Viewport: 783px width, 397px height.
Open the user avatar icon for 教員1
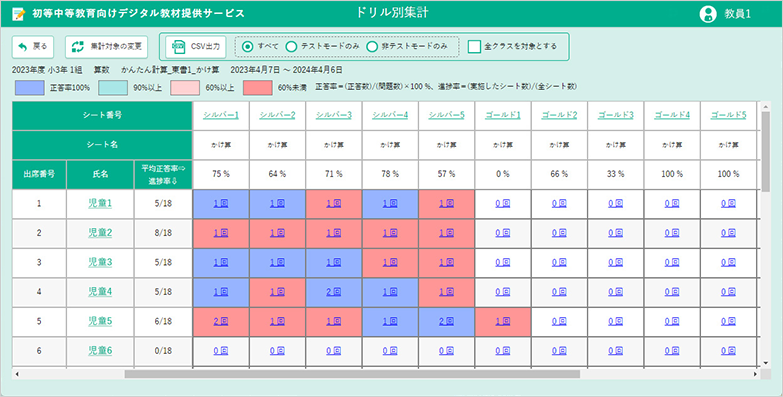708,14
